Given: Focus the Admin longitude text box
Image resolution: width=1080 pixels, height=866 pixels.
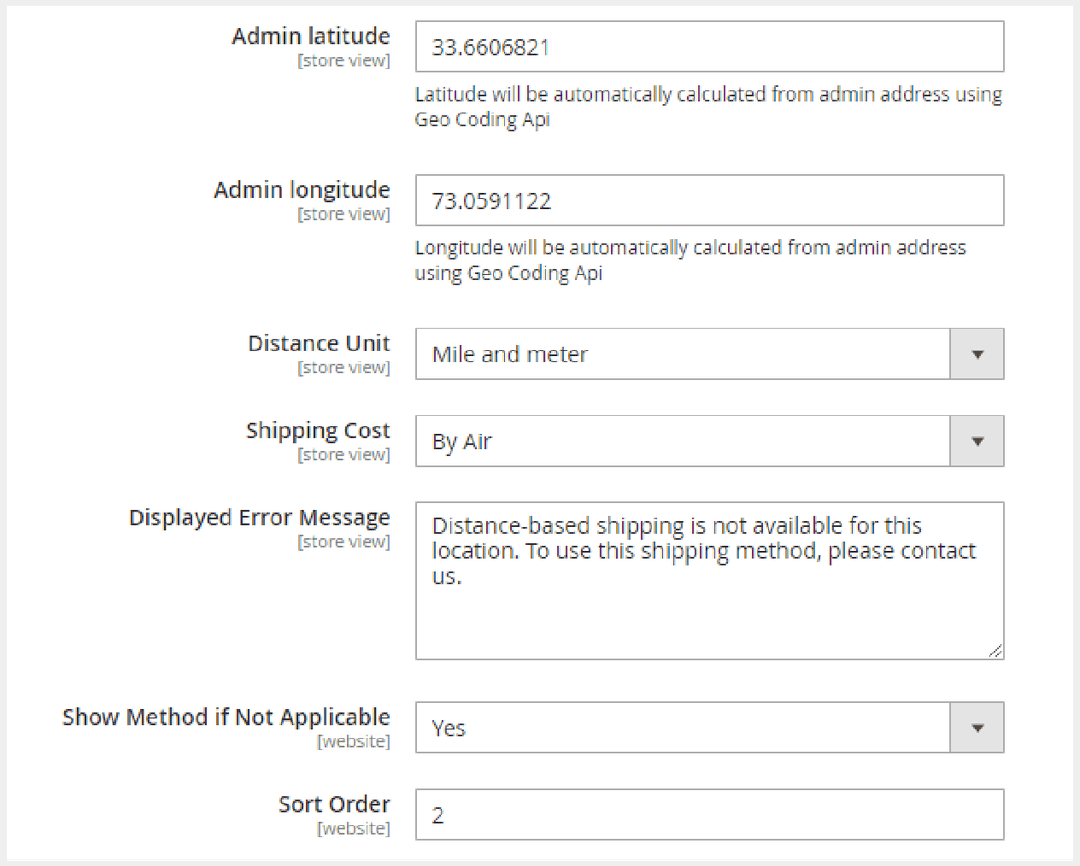Looking at the screenshot, I should pos(709,201).
